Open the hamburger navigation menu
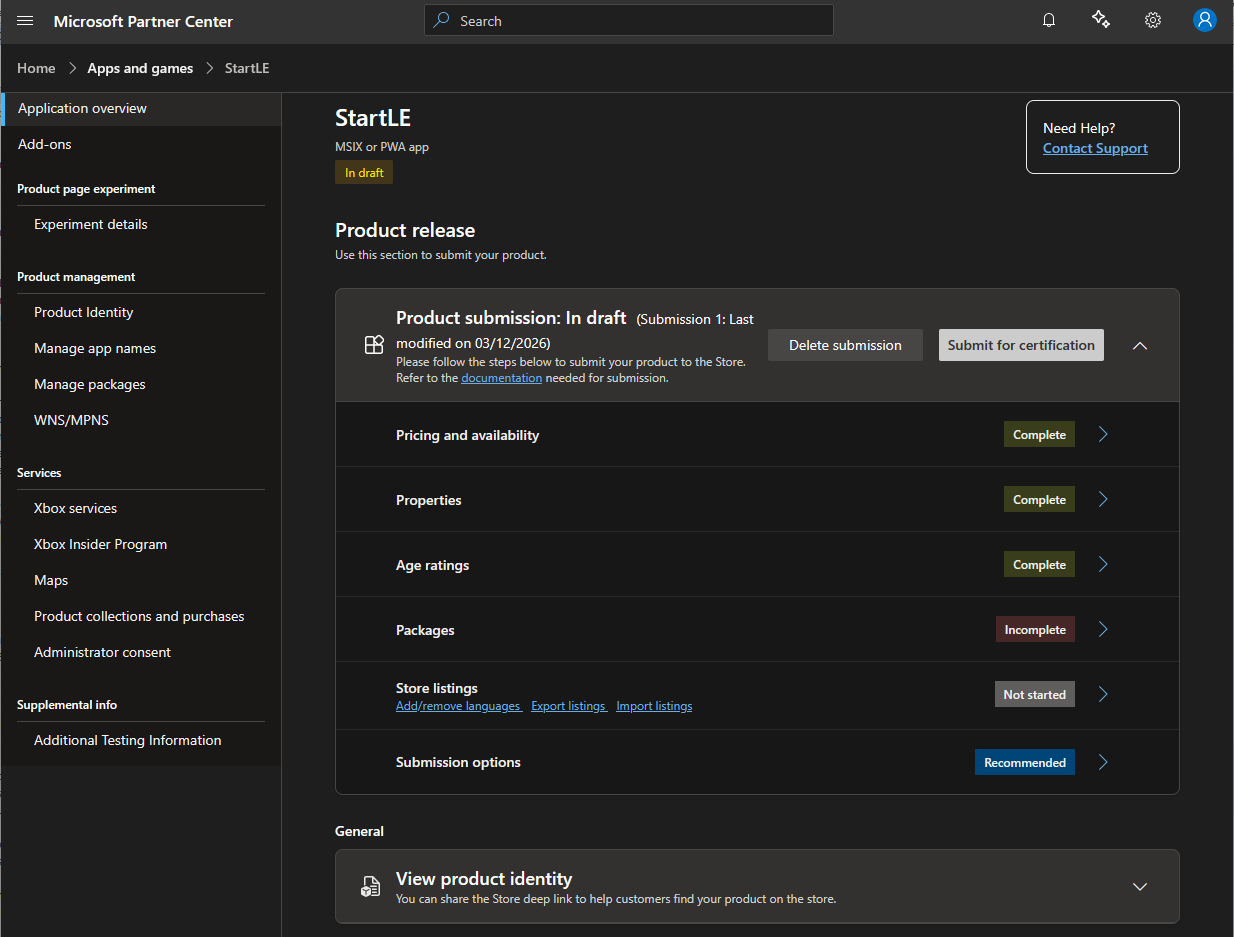Viewport: 1234px width, 937px height. coord(25,21)
